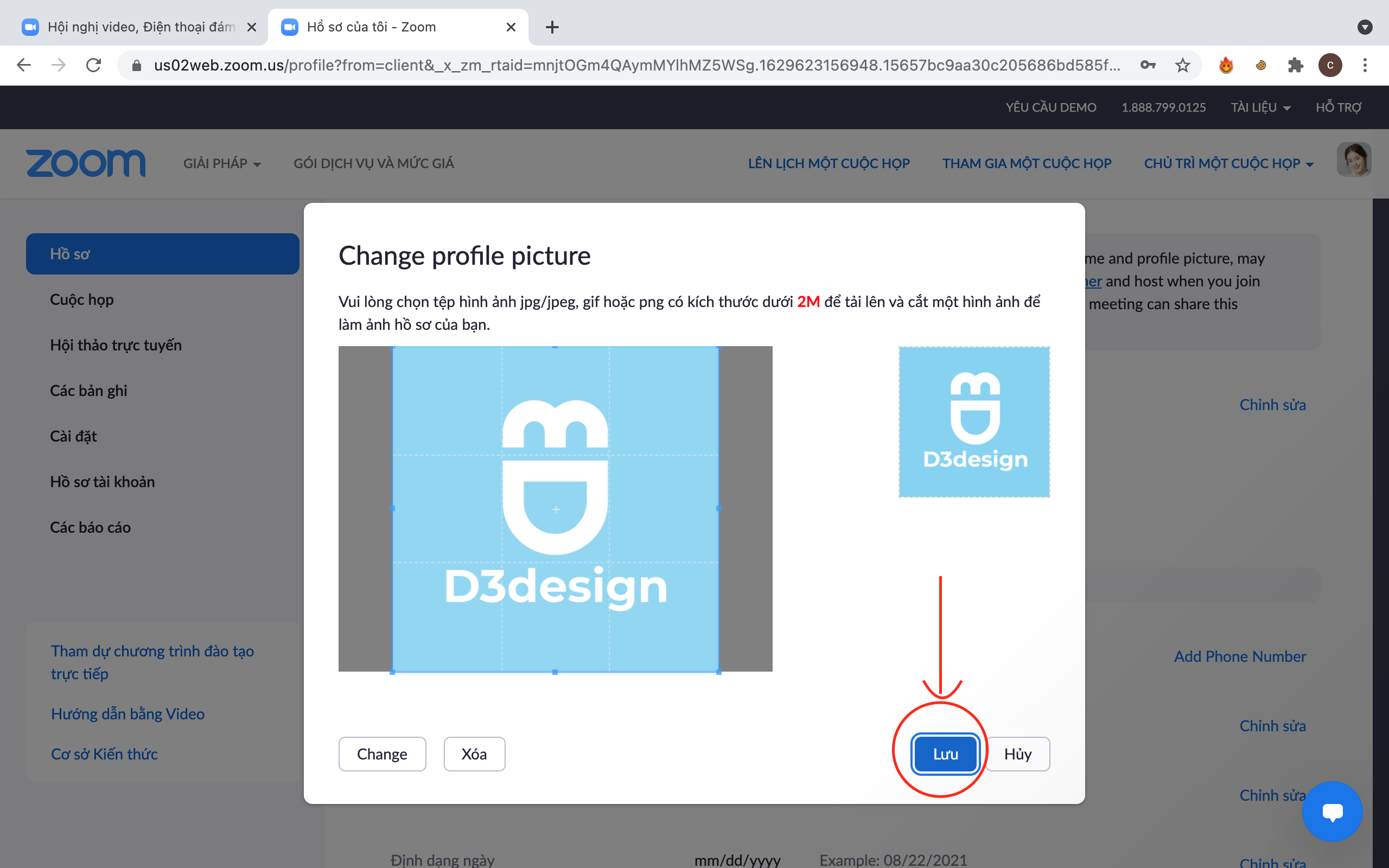Click the browser forward arrow

click(x=58, y=65)
